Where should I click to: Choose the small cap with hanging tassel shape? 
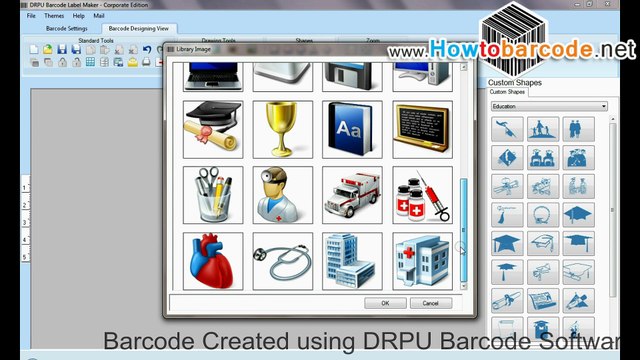(x=507, y=272)
